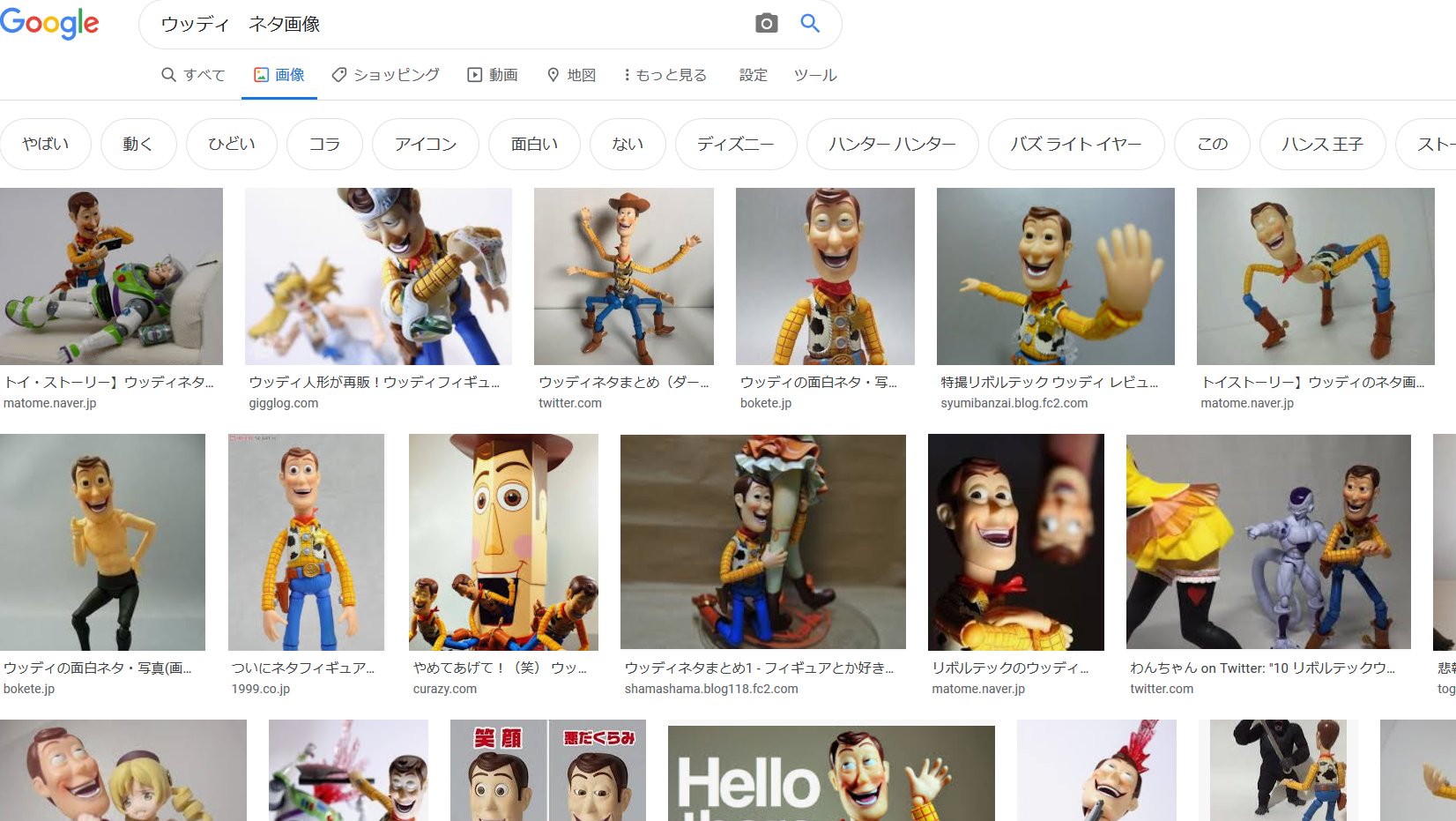Open the title トイ・ストーリー】ウッディネタ
1456x821 pixels.
point(109,382)
